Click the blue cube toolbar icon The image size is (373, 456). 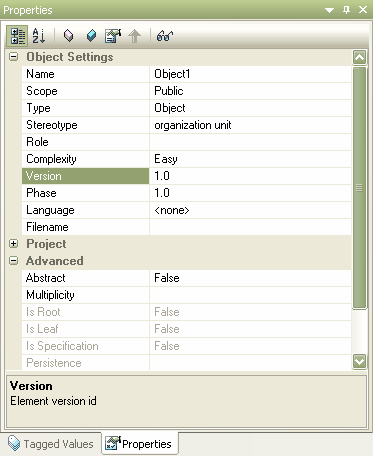point(91,36)
